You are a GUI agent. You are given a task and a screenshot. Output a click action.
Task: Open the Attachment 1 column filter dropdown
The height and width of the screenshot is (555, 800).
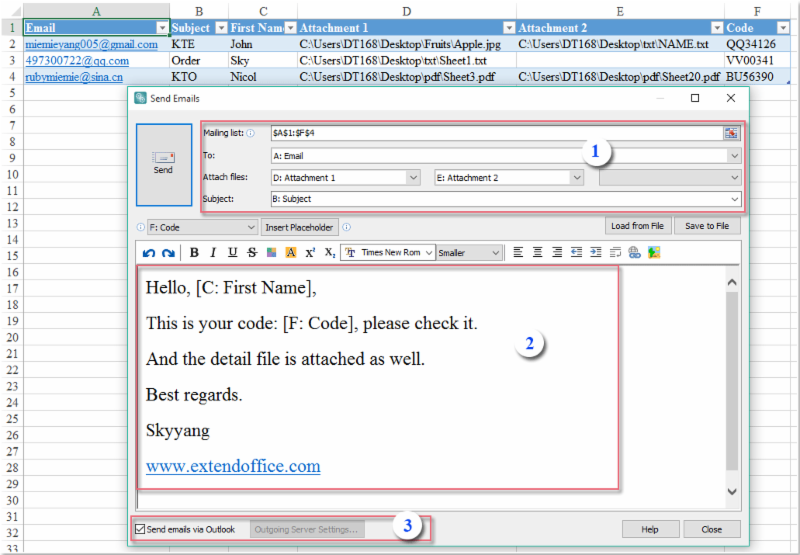pyautogui.click(x=509, y=28)
